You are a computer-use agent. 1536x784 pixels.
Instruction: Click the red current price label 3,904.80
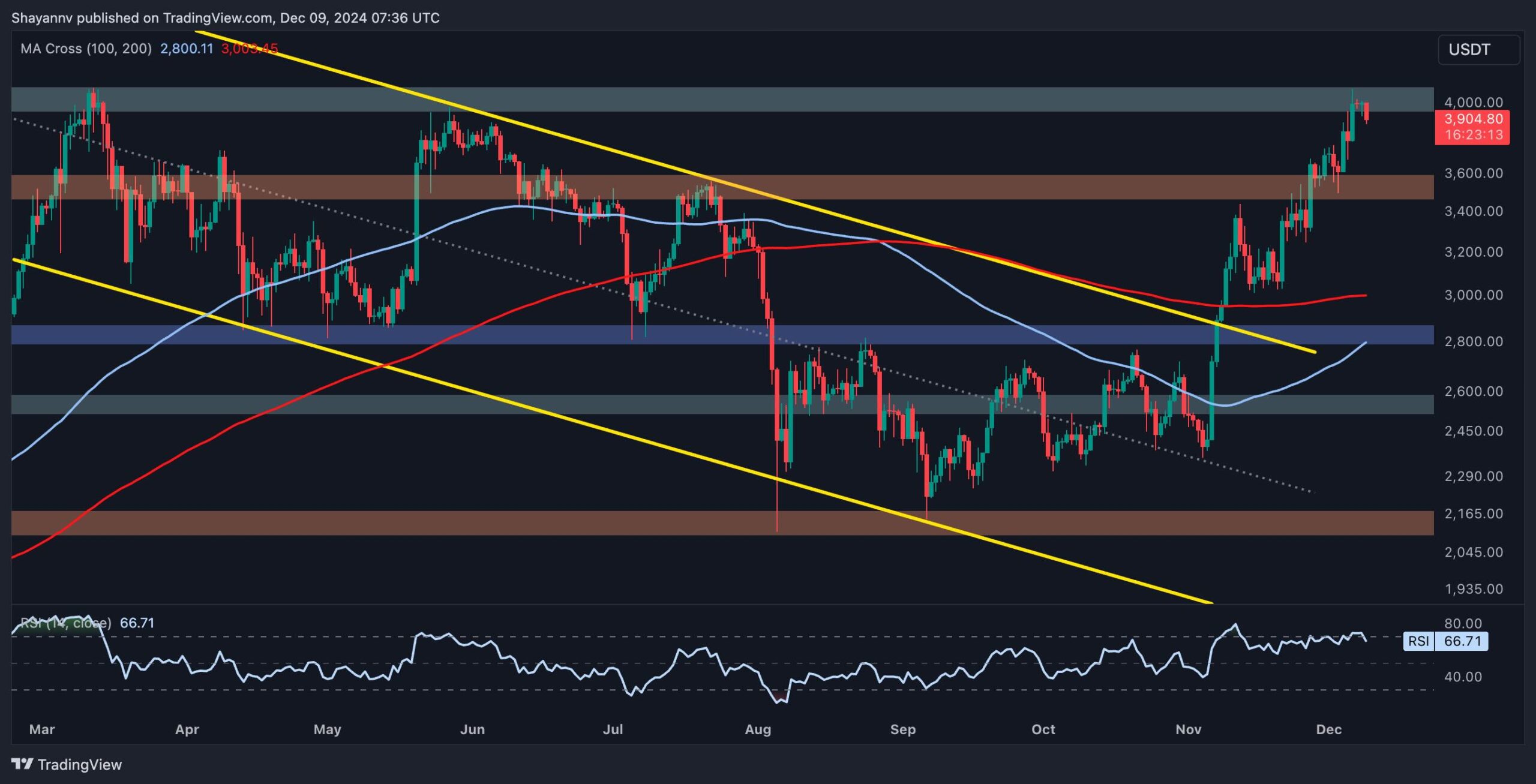point(1473,119)
